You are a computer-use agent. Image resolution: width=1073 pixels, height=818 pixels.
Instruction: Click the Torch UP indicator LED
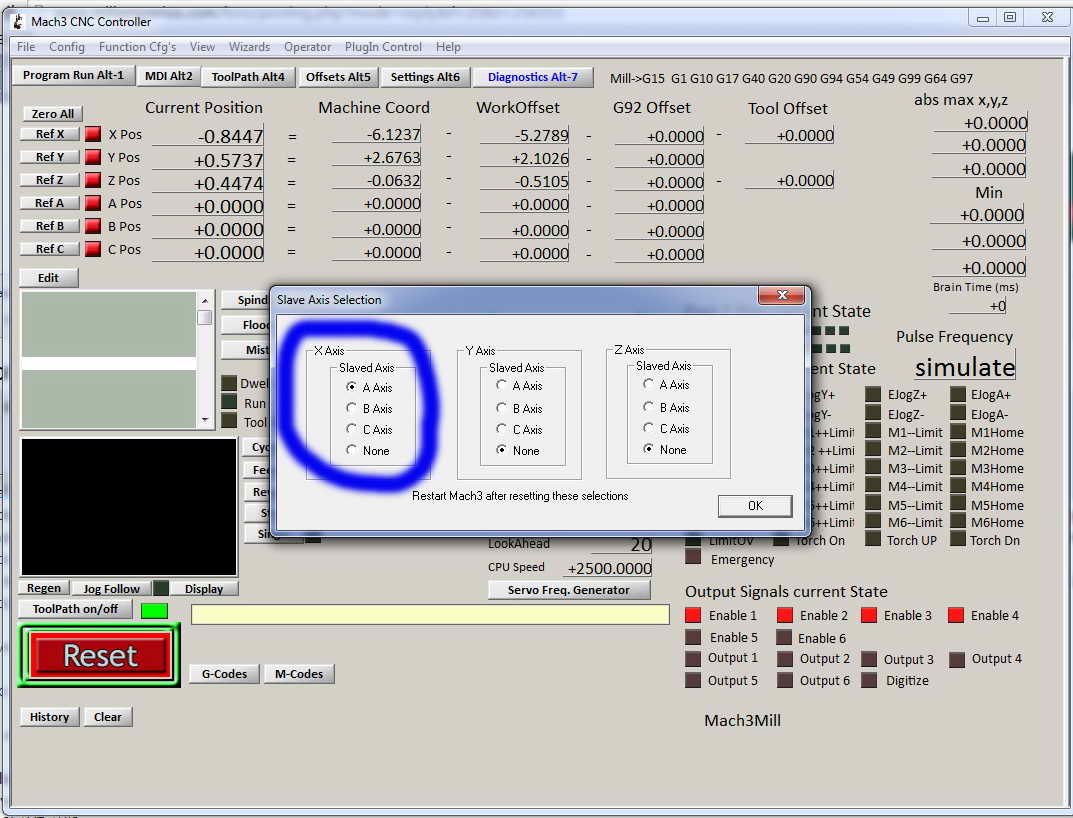[x=872, y=539]
